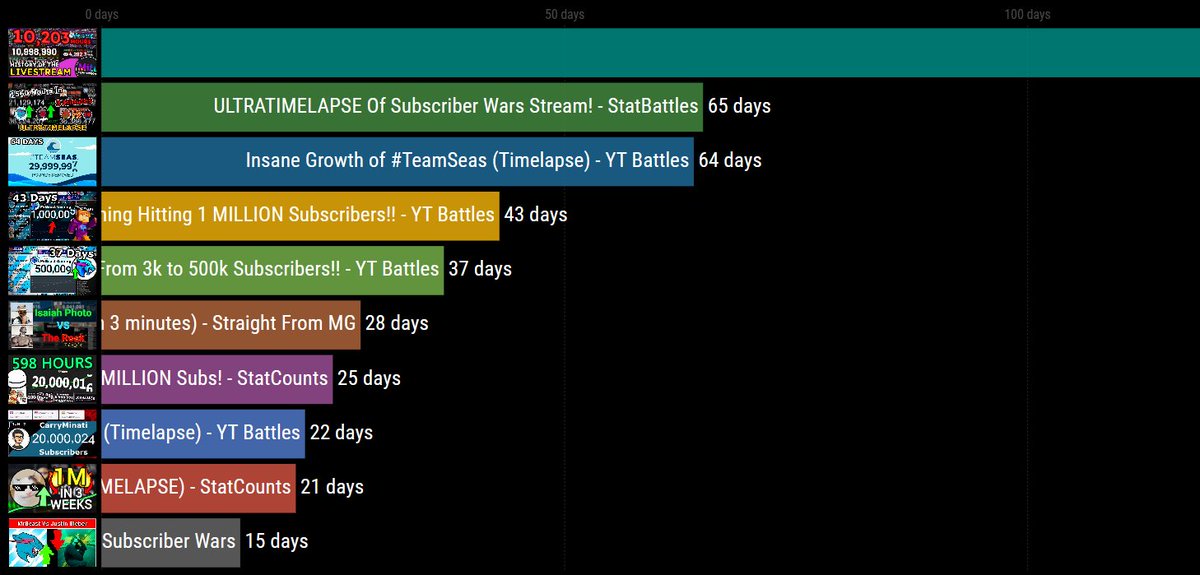Screen dimensions: 1200x575
Task: Open the CarryMinati 20.000.024 Subscribers thumbnail
Action: (53, 434)
